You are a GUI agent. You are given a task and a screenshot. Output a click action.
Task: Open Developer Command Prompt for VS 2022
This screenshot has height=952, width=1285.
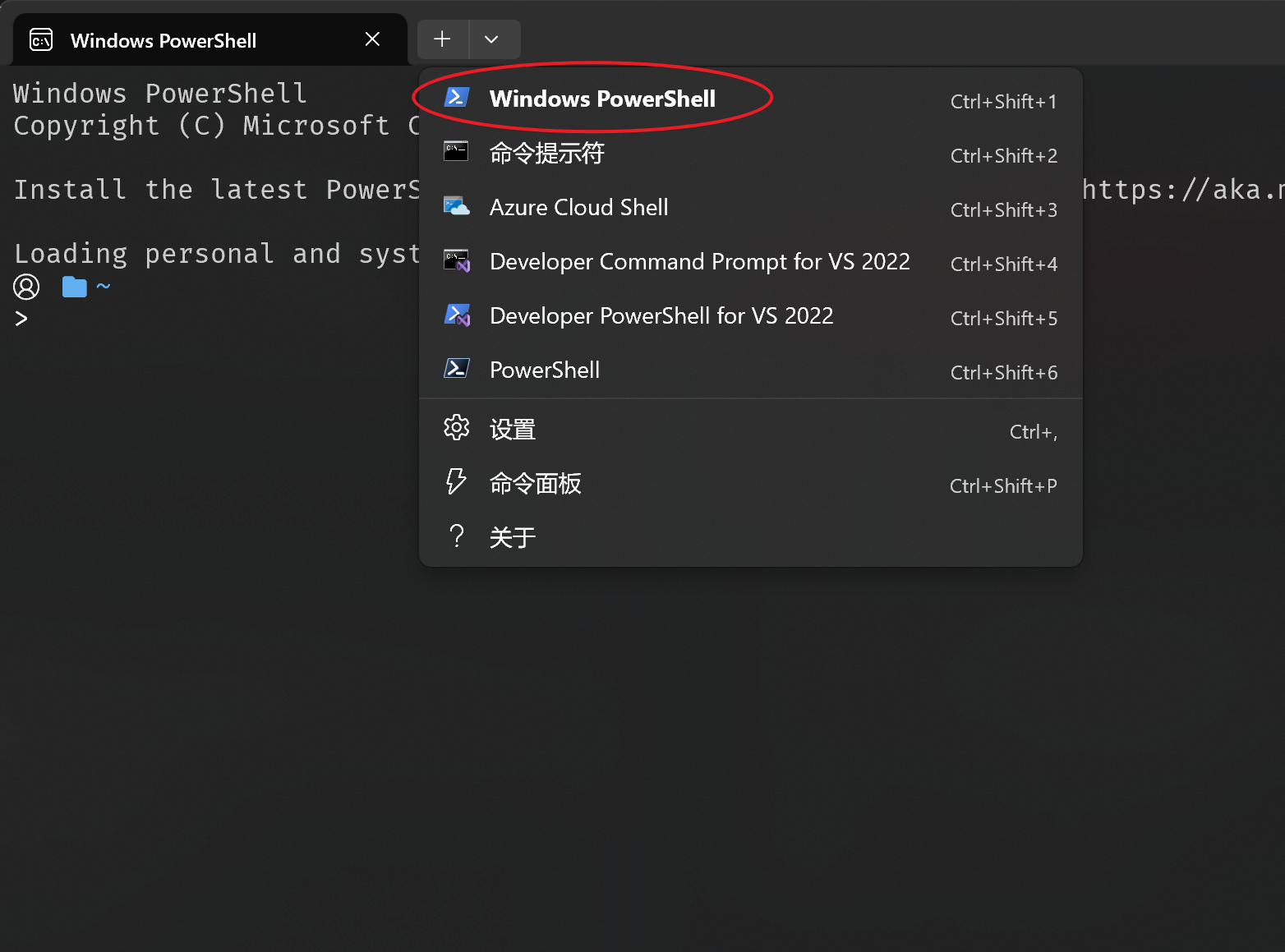tap(751, 262)
